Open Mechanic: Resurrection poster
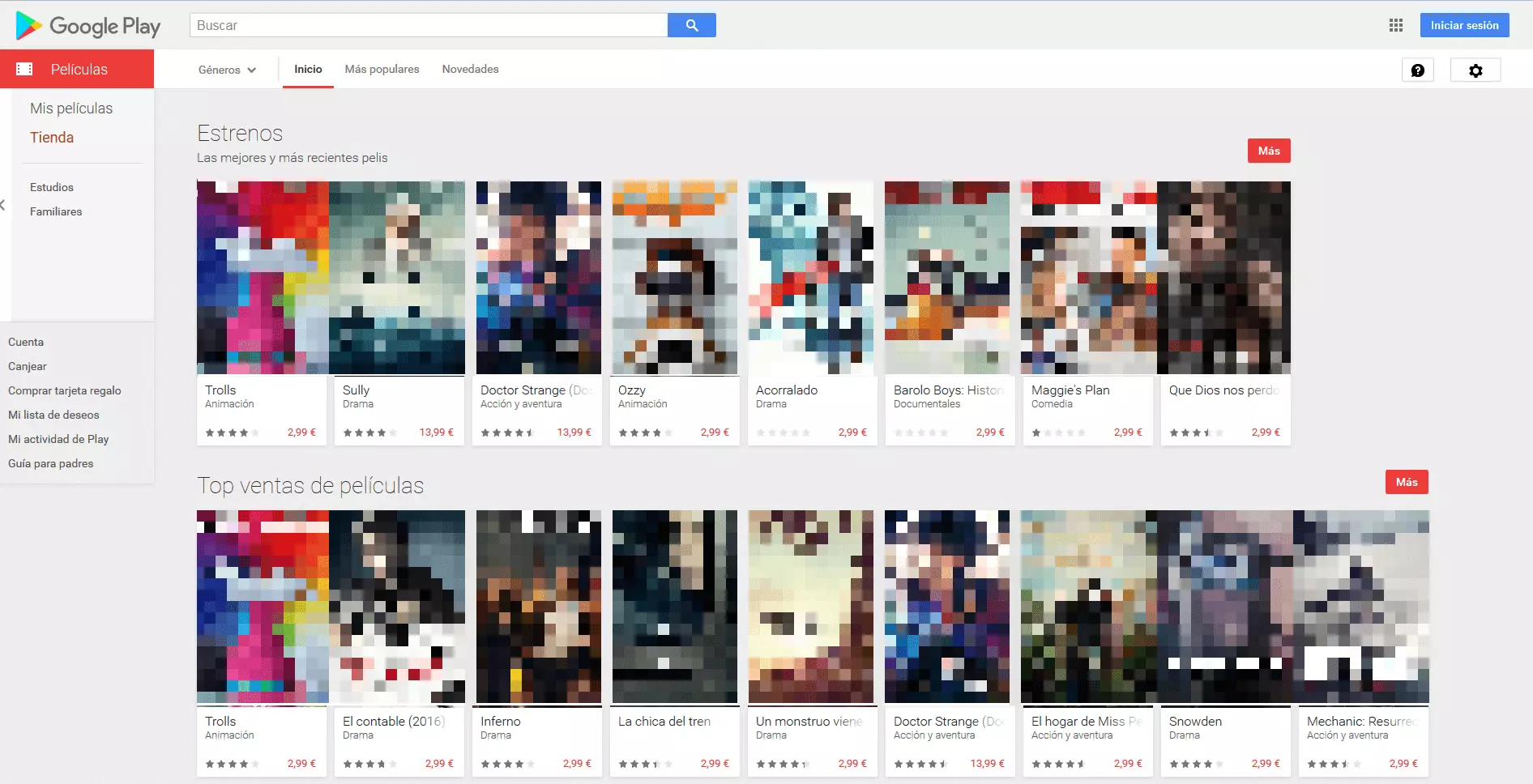1533x784 pixels. point(1361,607)
